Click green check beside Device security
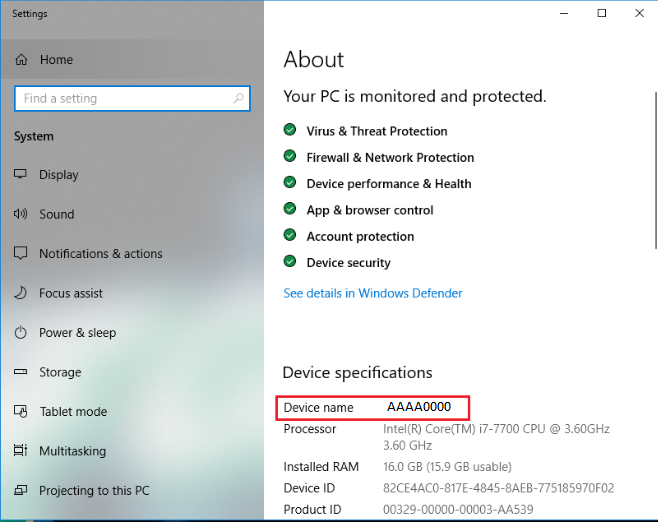The width and height of the screenshot is (658, 522). point(290,261)
